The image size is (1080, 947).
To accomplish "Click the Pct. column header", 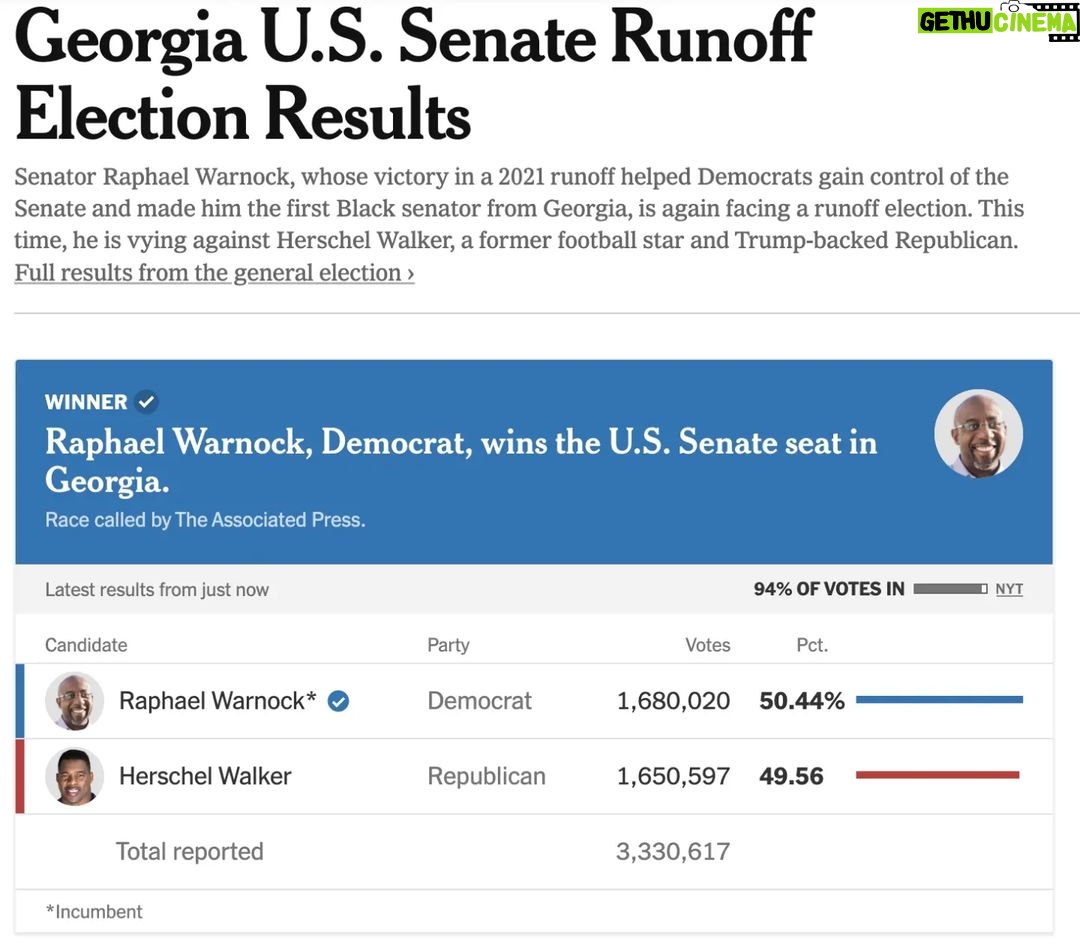I will [812, 645].
